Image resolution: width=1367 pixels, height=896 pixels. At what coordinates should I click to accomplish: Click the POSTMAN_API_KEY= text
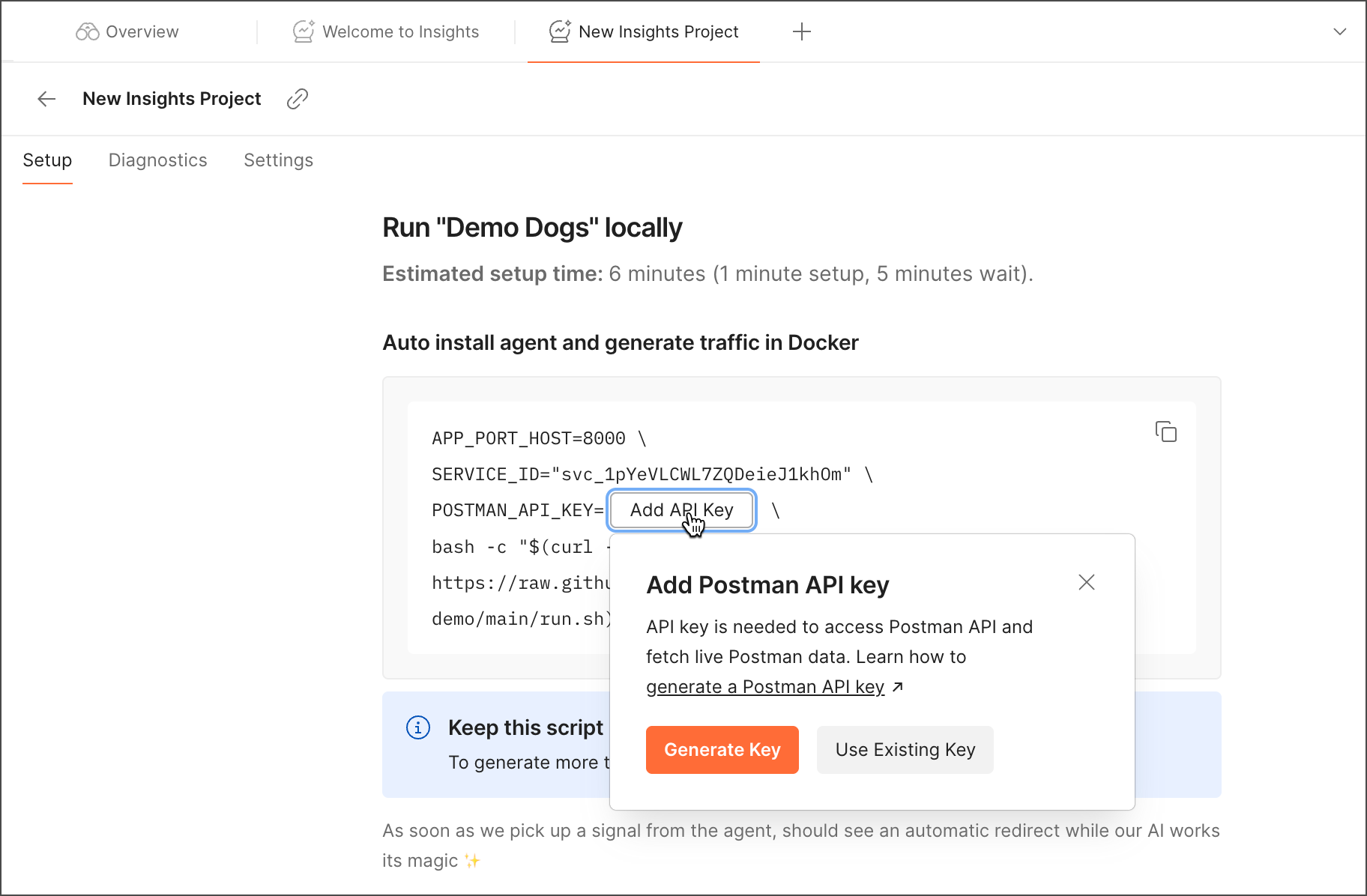tap(518, 510)
